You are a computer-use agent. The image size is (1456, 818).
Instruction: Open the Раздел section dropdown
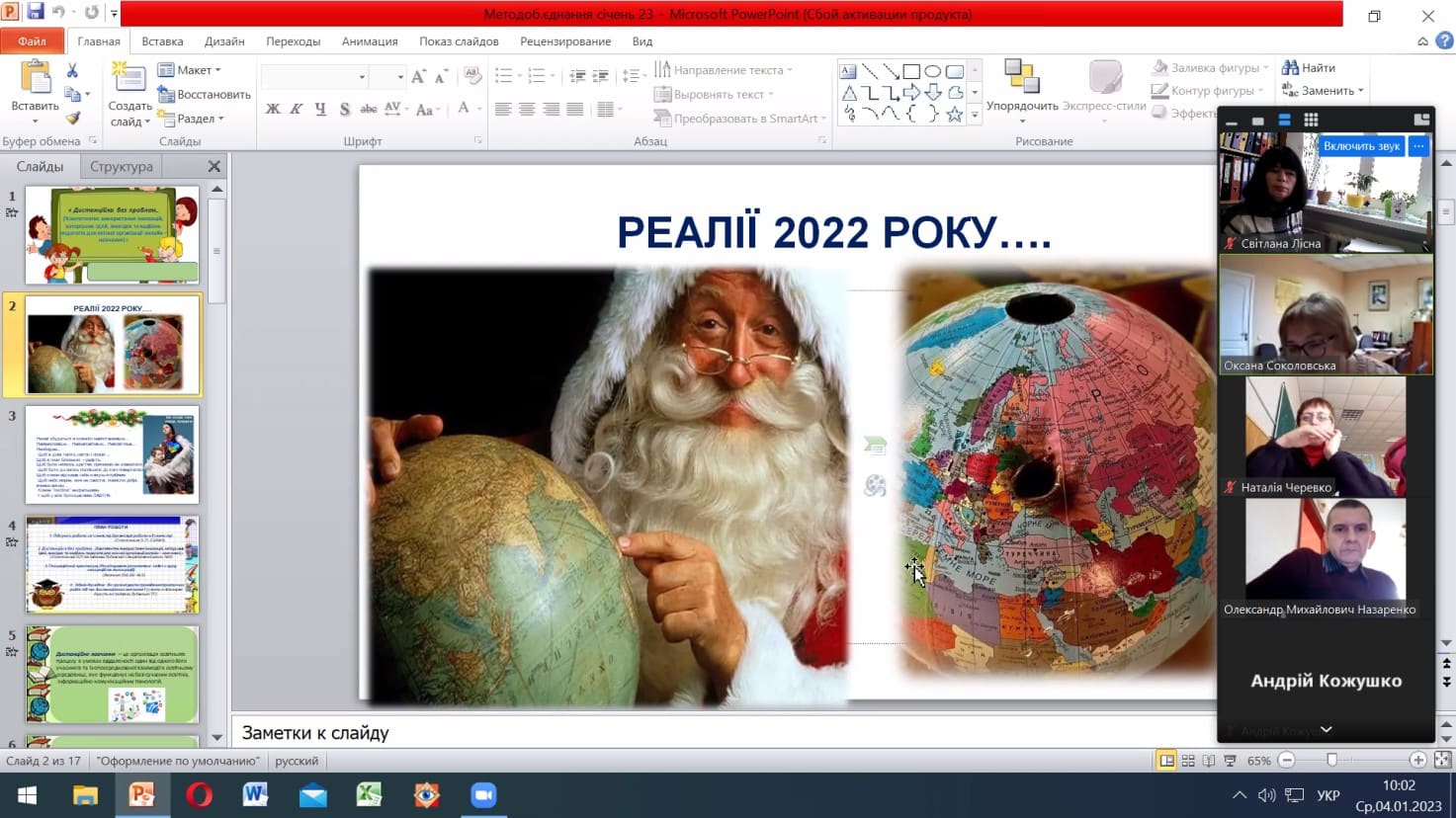pyautogui.click(x=191, y=119)
